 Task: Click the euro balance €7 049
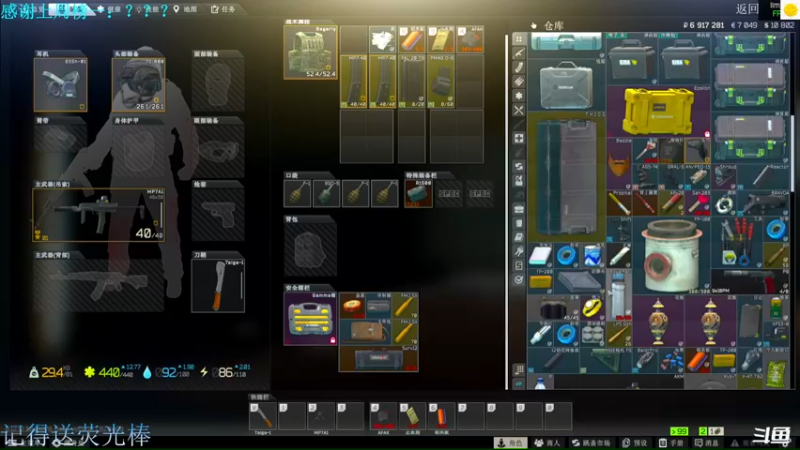(744, 25)
